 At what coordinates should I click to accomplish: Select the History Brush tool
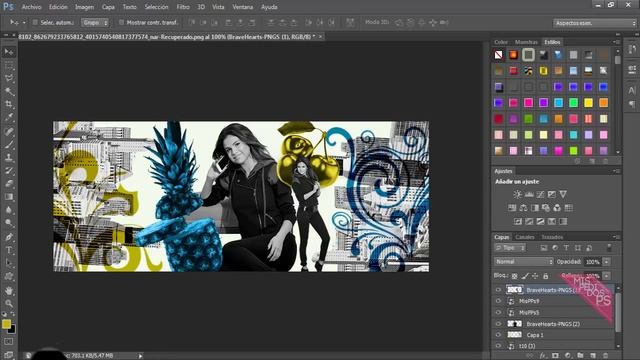9,171
